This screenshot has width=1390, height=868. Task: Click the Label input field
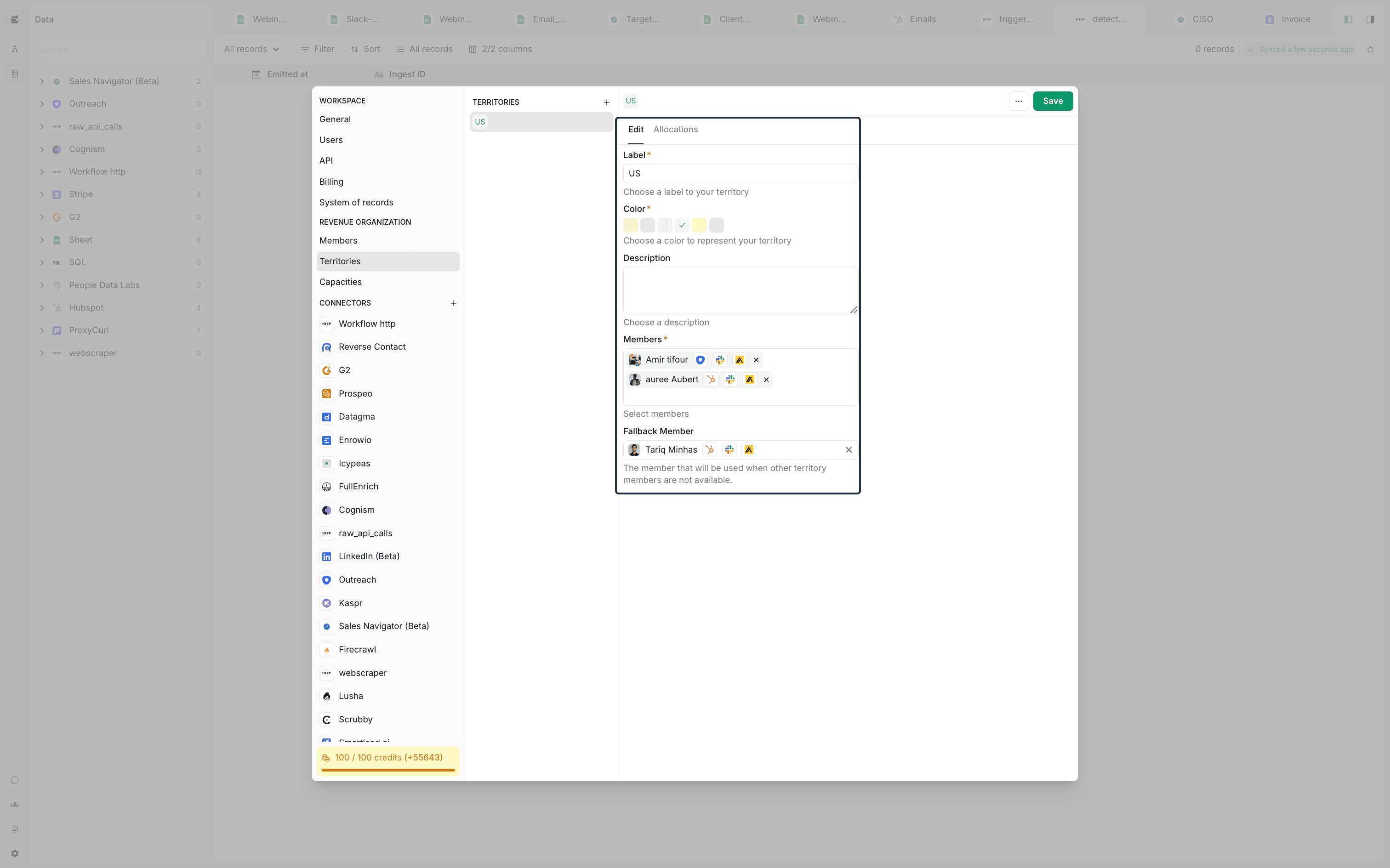(x=741, y=173)
